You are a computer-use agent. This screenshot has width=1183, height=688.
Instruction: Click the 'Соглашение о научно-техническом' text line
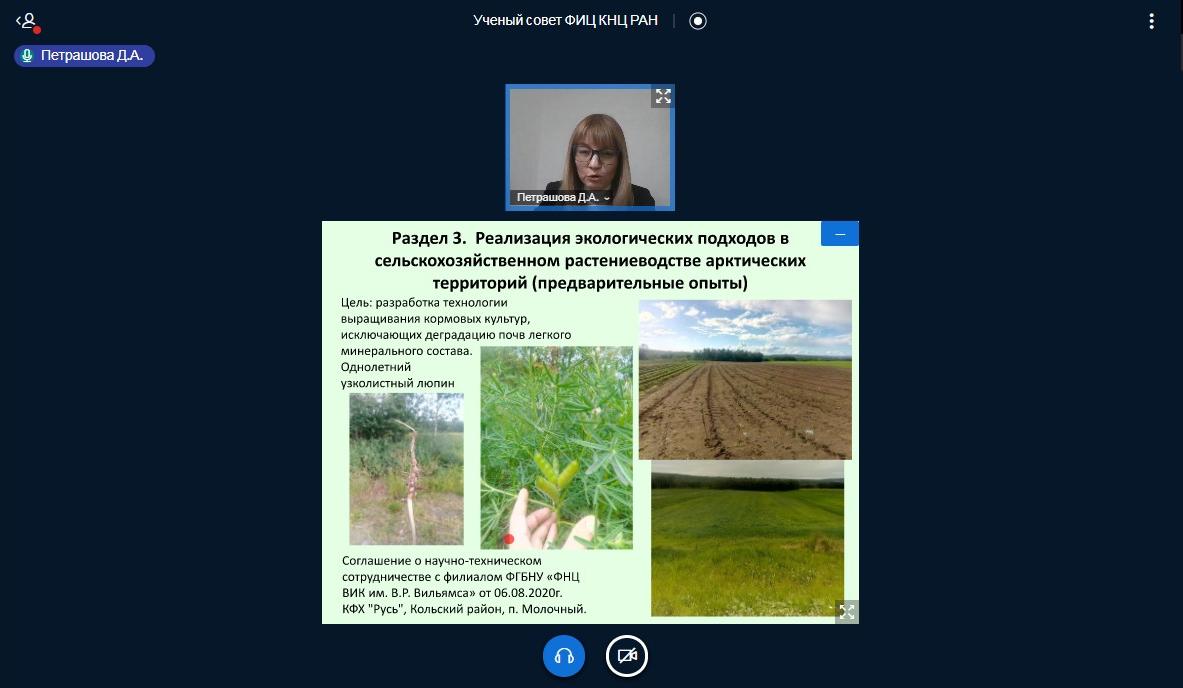click(x=441, y=561)
